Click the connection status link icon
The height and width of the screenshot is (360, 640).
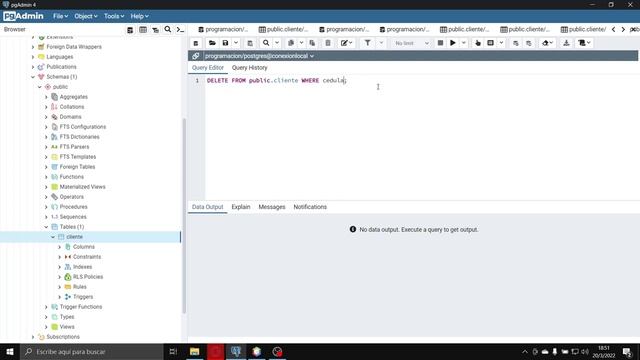tap(196, 56)
